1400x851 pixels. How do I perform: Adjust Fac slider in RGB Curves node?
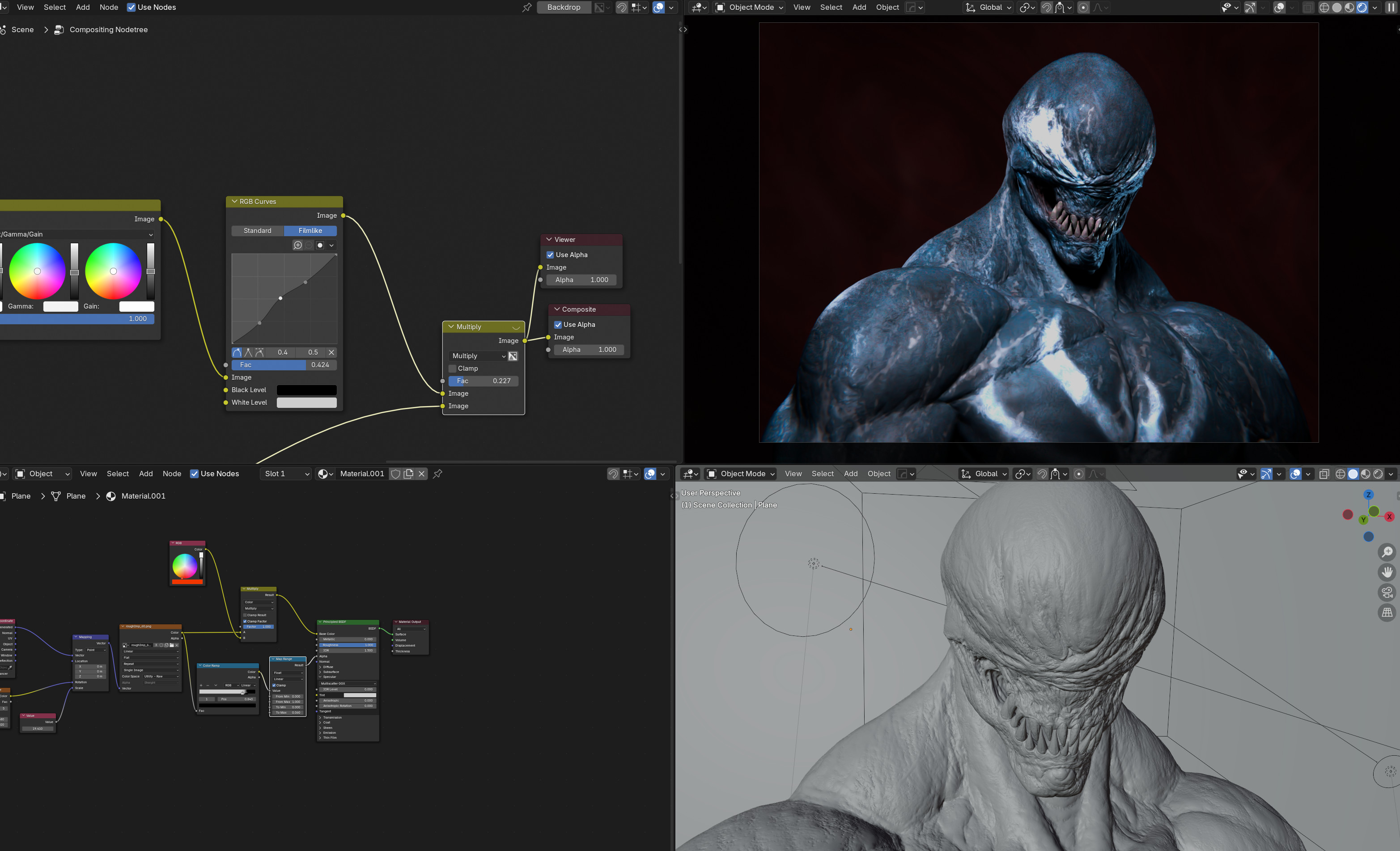tap(284, 365)
